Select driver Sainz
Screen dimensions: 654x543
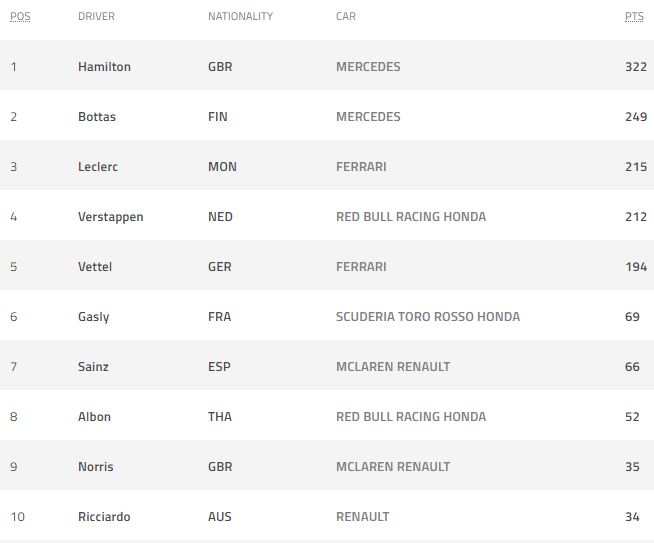coord(94,367)
